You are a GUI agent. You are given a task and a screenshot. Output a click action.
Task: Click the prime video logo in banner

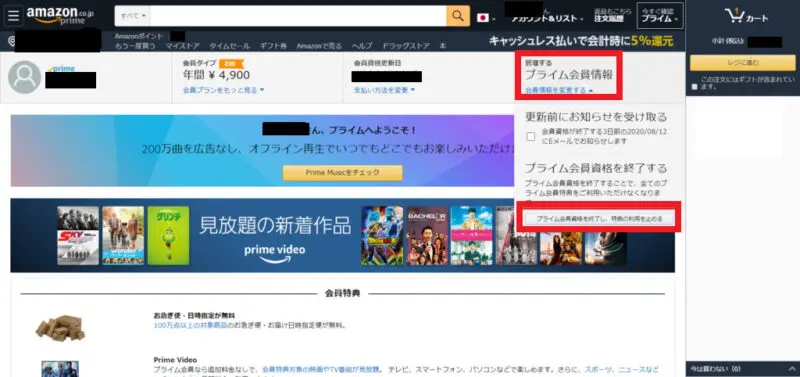click(274, 253)
